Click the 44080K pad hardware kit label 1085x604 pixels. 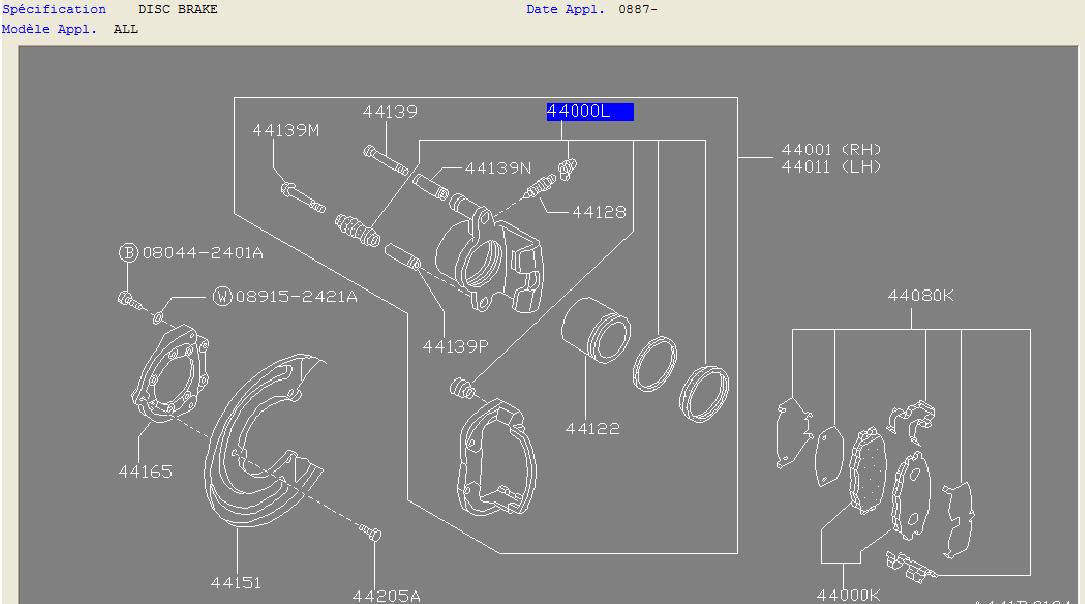pyautogui.click(x=920, y=295)
